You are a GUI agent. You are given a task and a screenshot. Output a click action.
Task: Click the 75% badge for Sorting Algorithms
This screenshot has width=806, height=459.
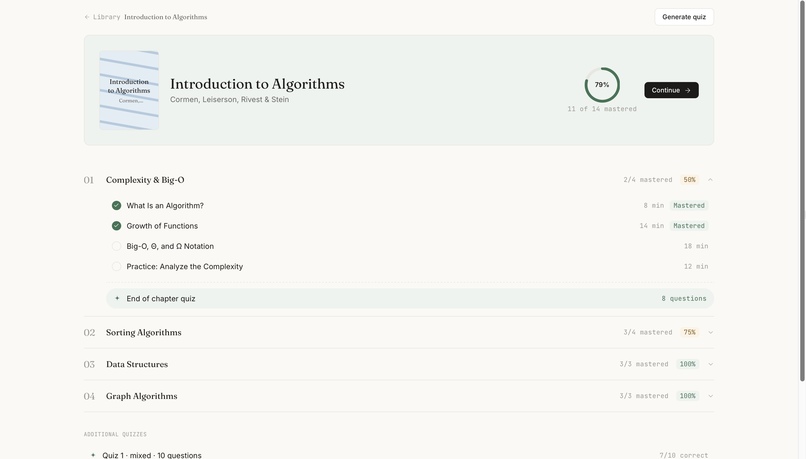[689, 332]
